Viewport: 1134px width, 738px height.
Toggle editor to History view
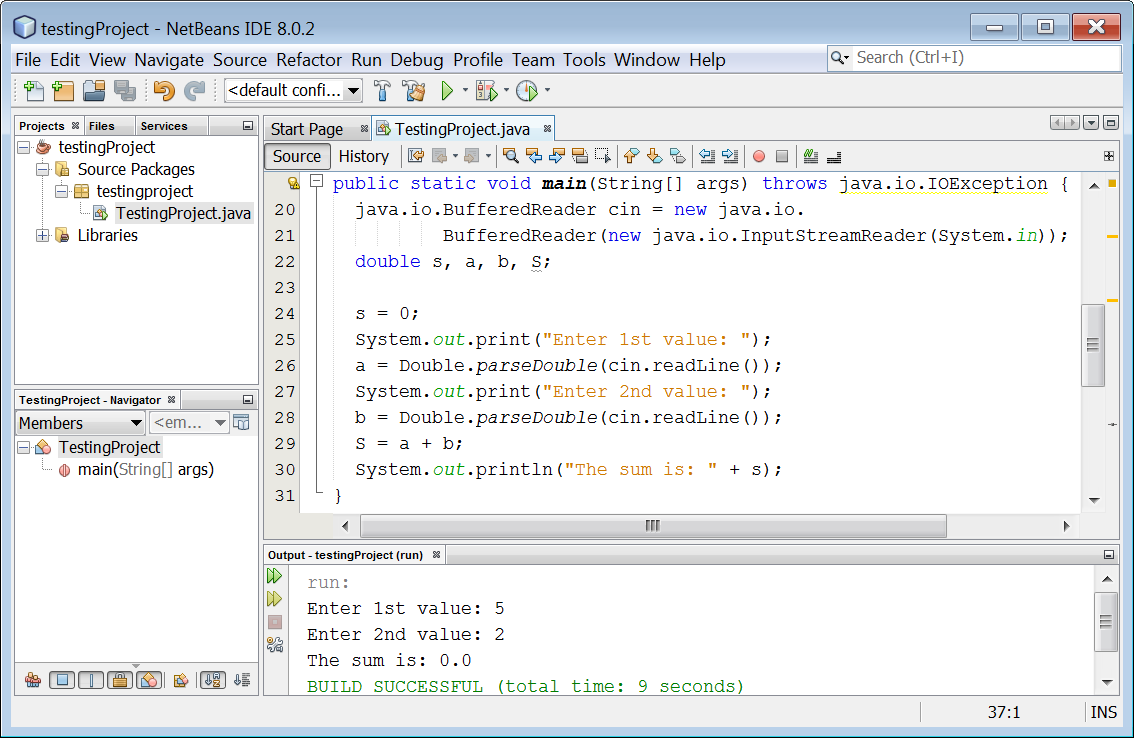364,156
